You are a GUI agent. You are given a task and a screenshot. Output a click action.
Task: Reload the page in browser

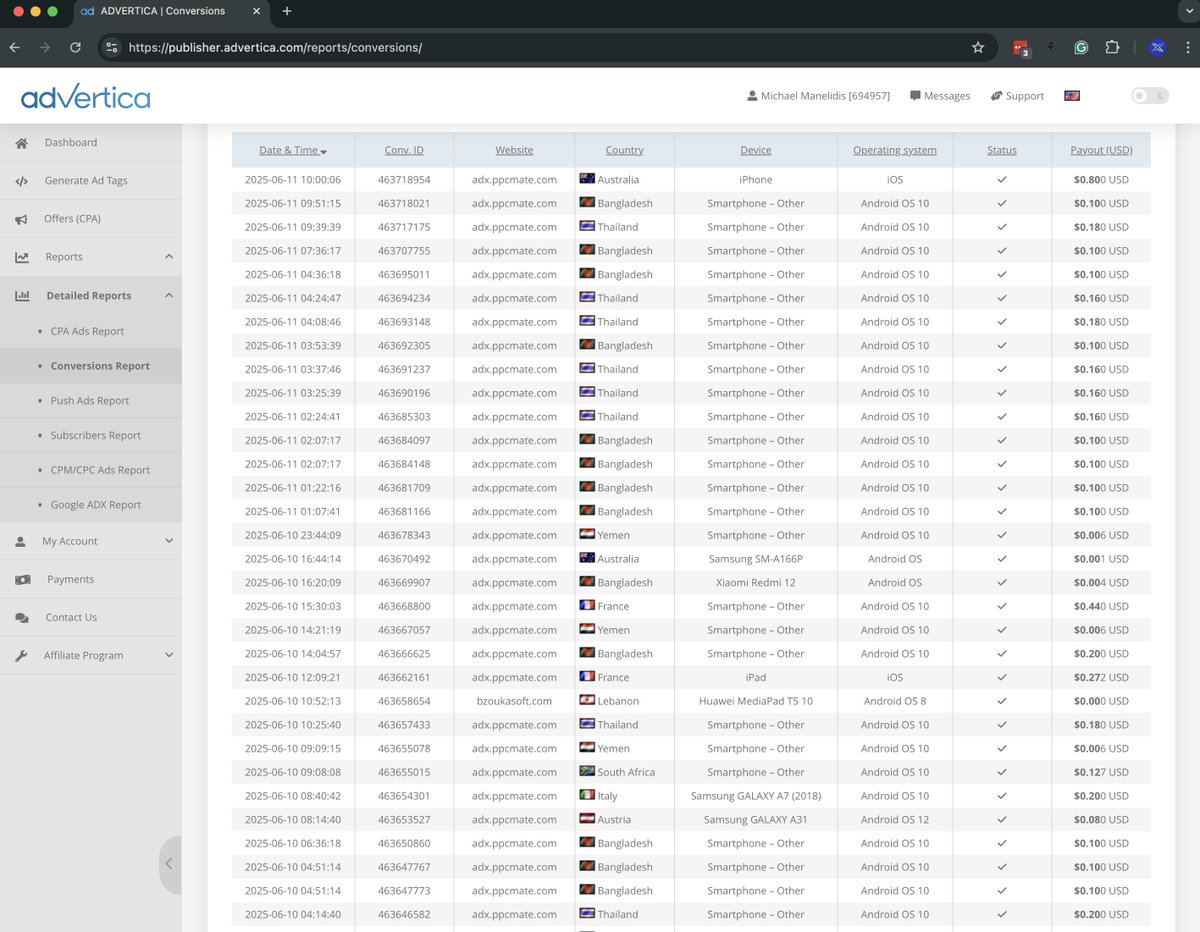pyautogui.click(x=75, y=47)
